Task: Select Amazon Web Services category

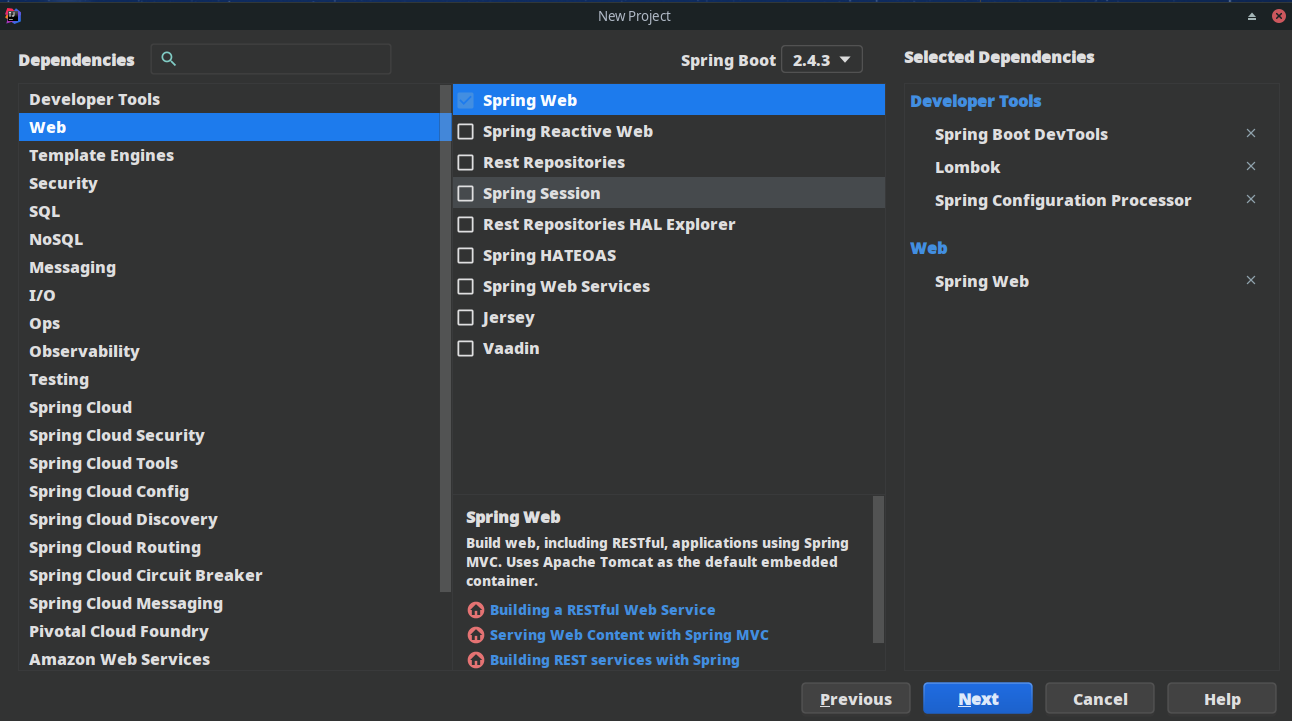Action: point(229,659)
